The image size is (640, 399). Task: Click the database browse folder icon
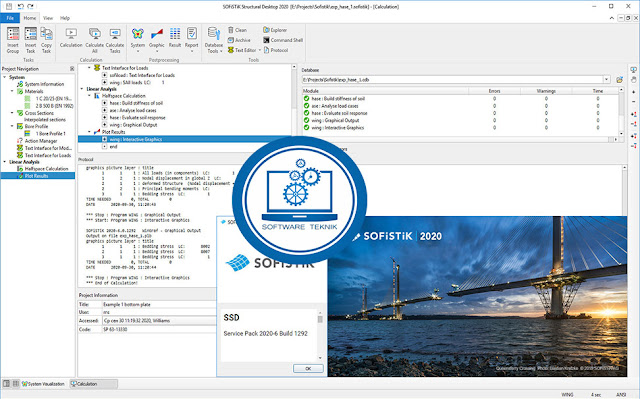pos(619,80)
